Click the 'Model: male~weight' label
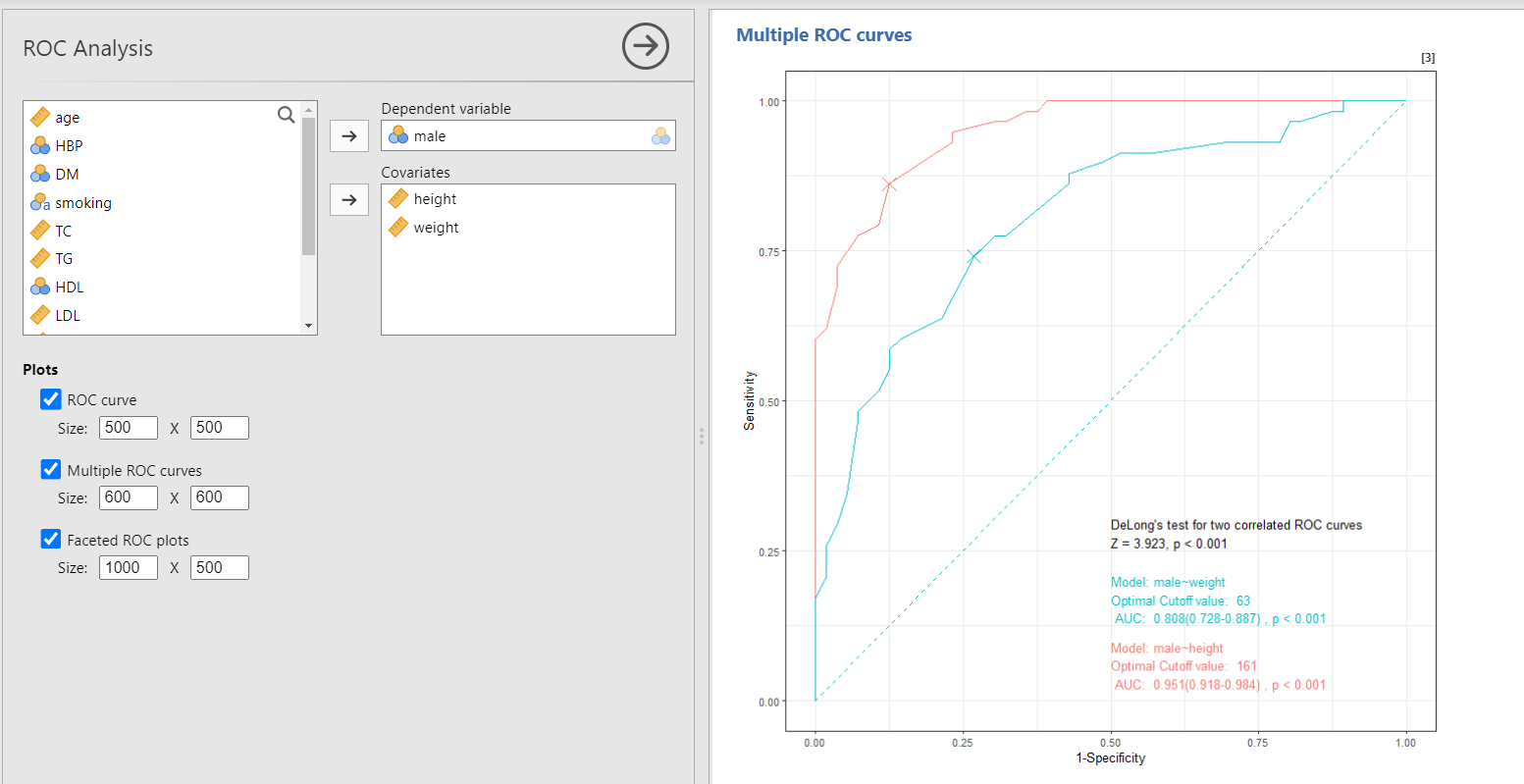 click(x=1168, y=582)
